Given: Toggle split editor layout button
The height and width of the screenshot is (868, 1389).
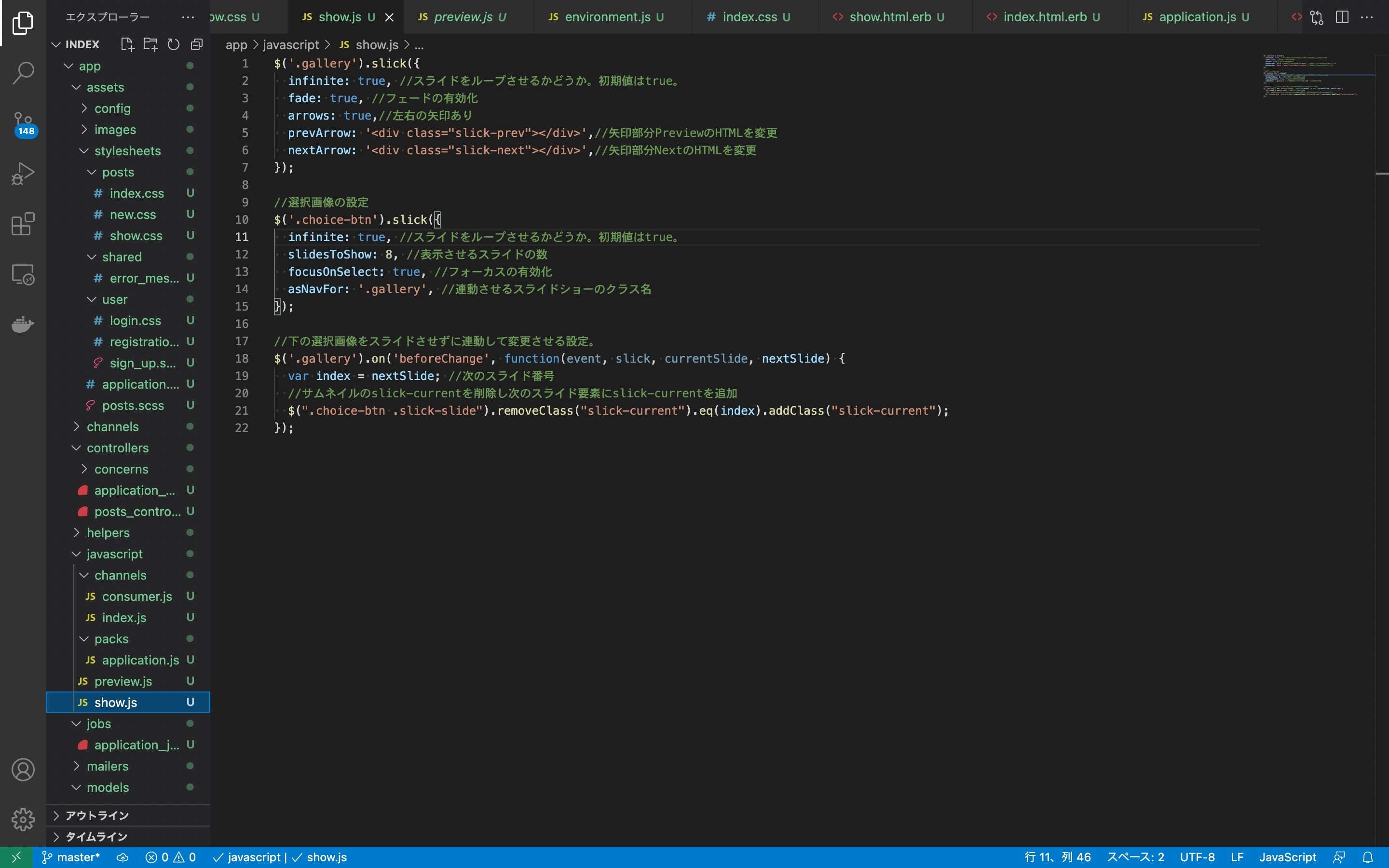Looking at the screenshot, I should (1342, 17).
